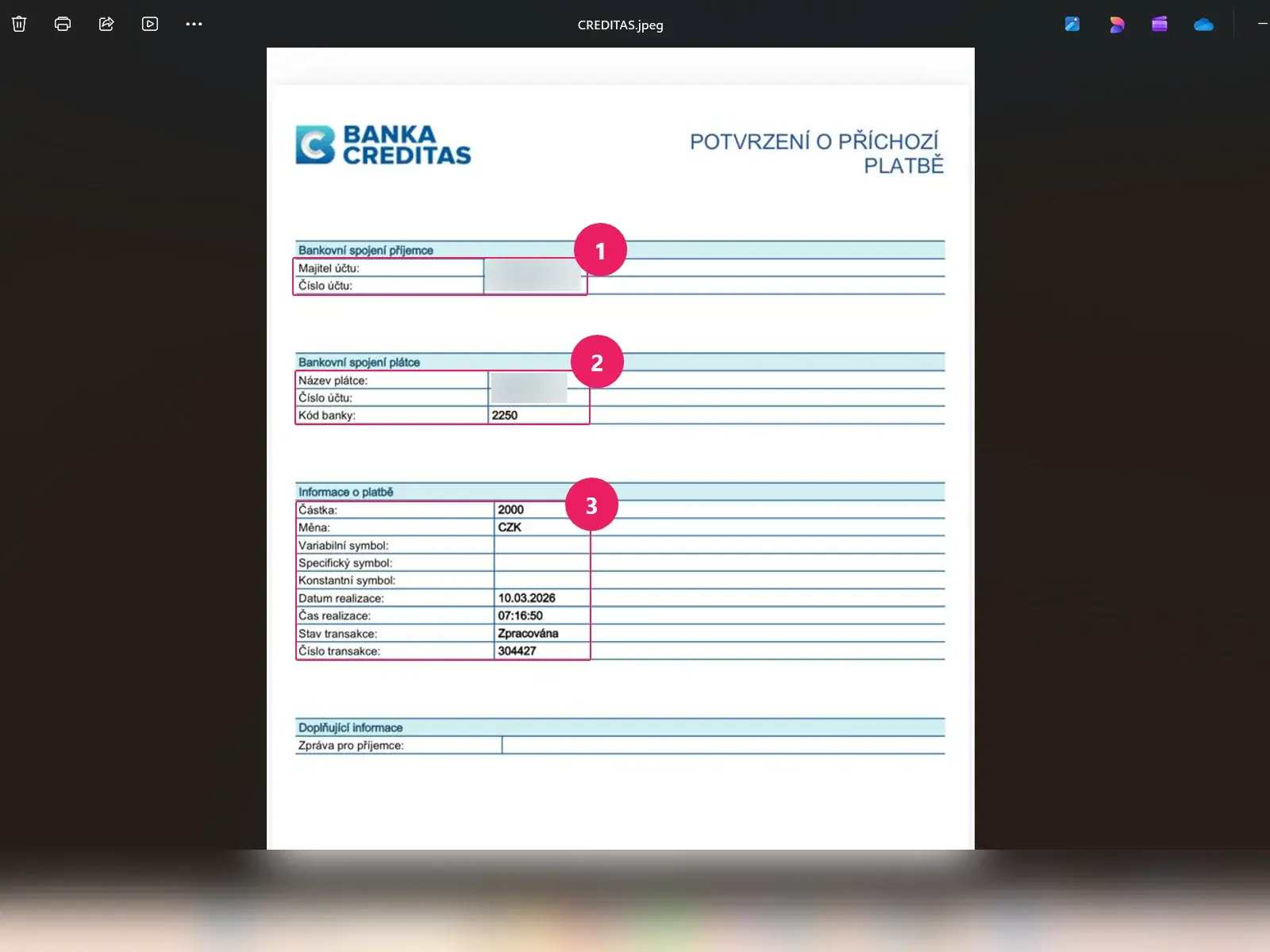The width and height of the screenshot is (1270, 952).
Task: Select the transaction number 304427
Action: (x=517, y=651)
